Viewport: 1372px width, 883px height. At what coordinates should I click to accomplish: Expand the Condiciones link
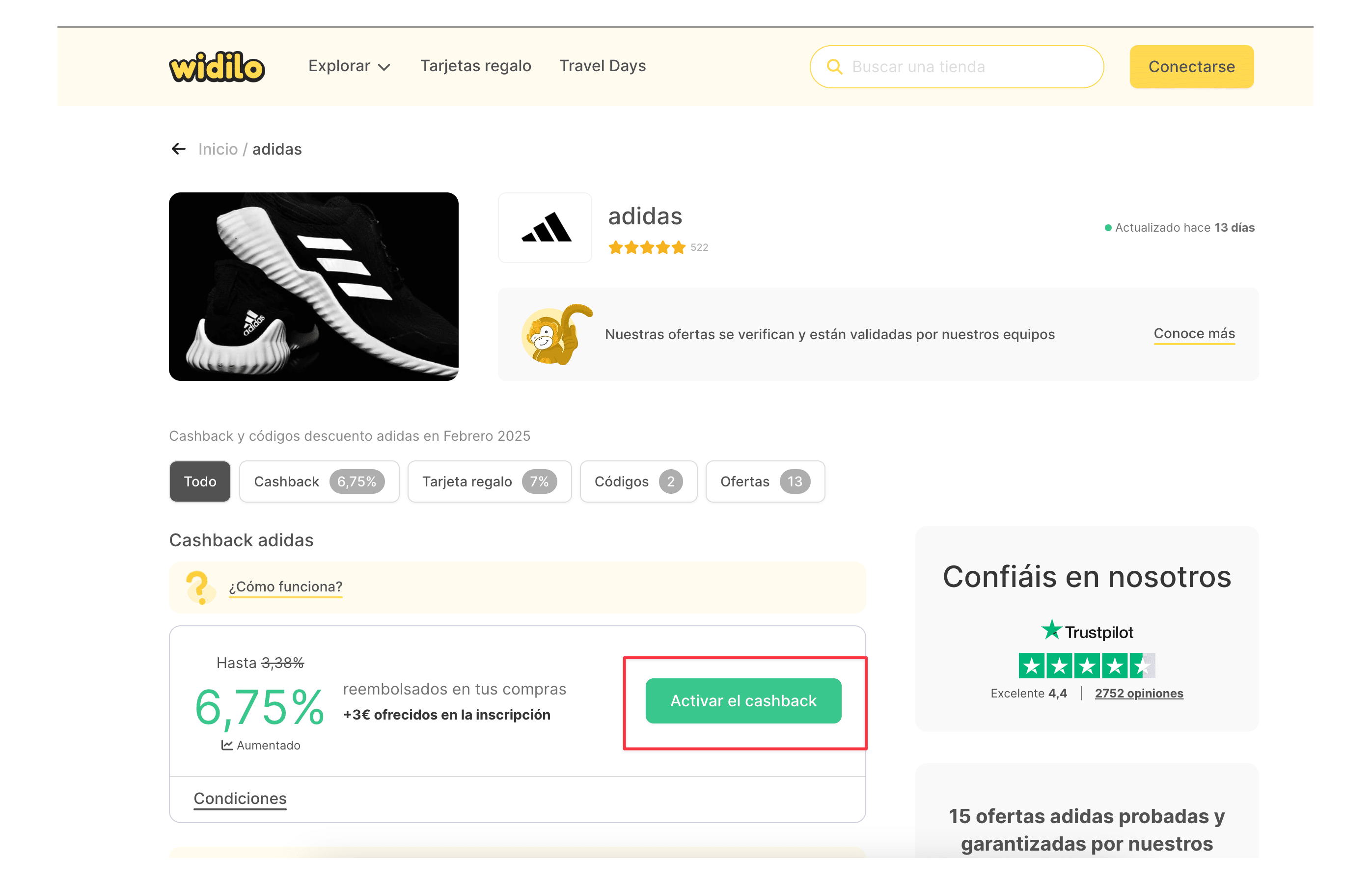240,798
